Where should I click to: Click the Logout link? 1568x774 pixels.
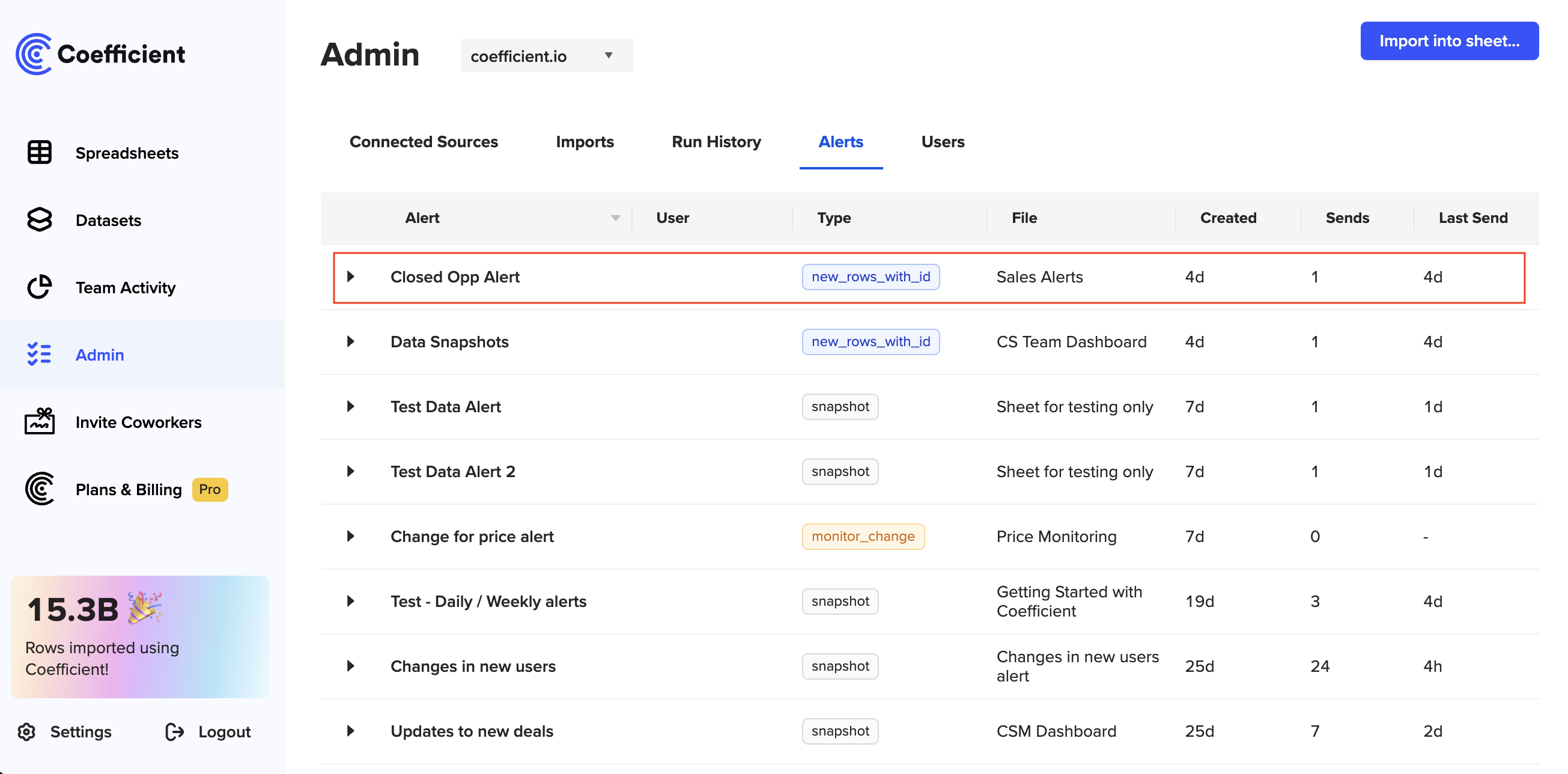pyautogui.click(x=224, y=731)
